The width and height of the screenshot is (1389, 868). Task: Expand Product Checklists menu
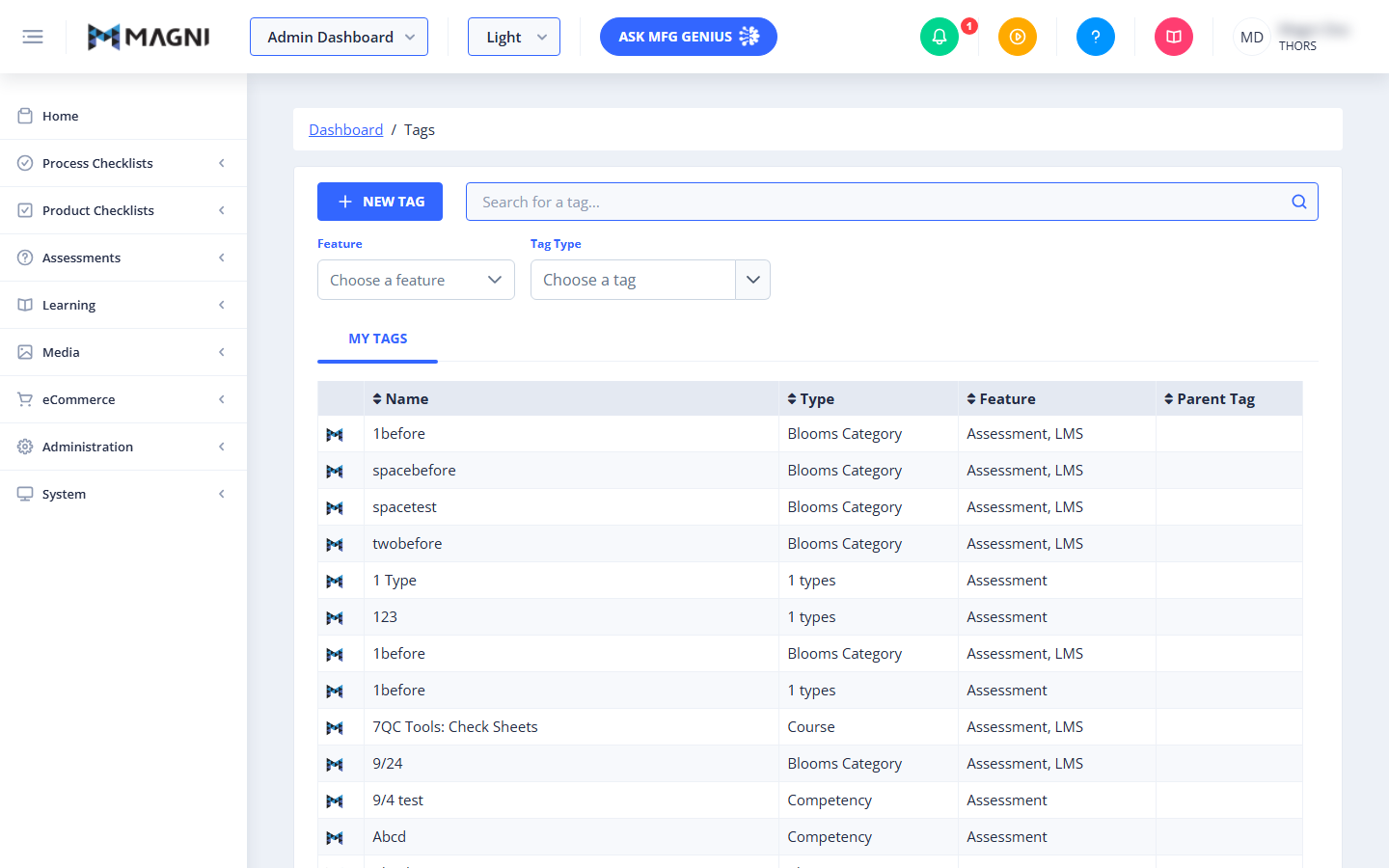coord(123,210)
